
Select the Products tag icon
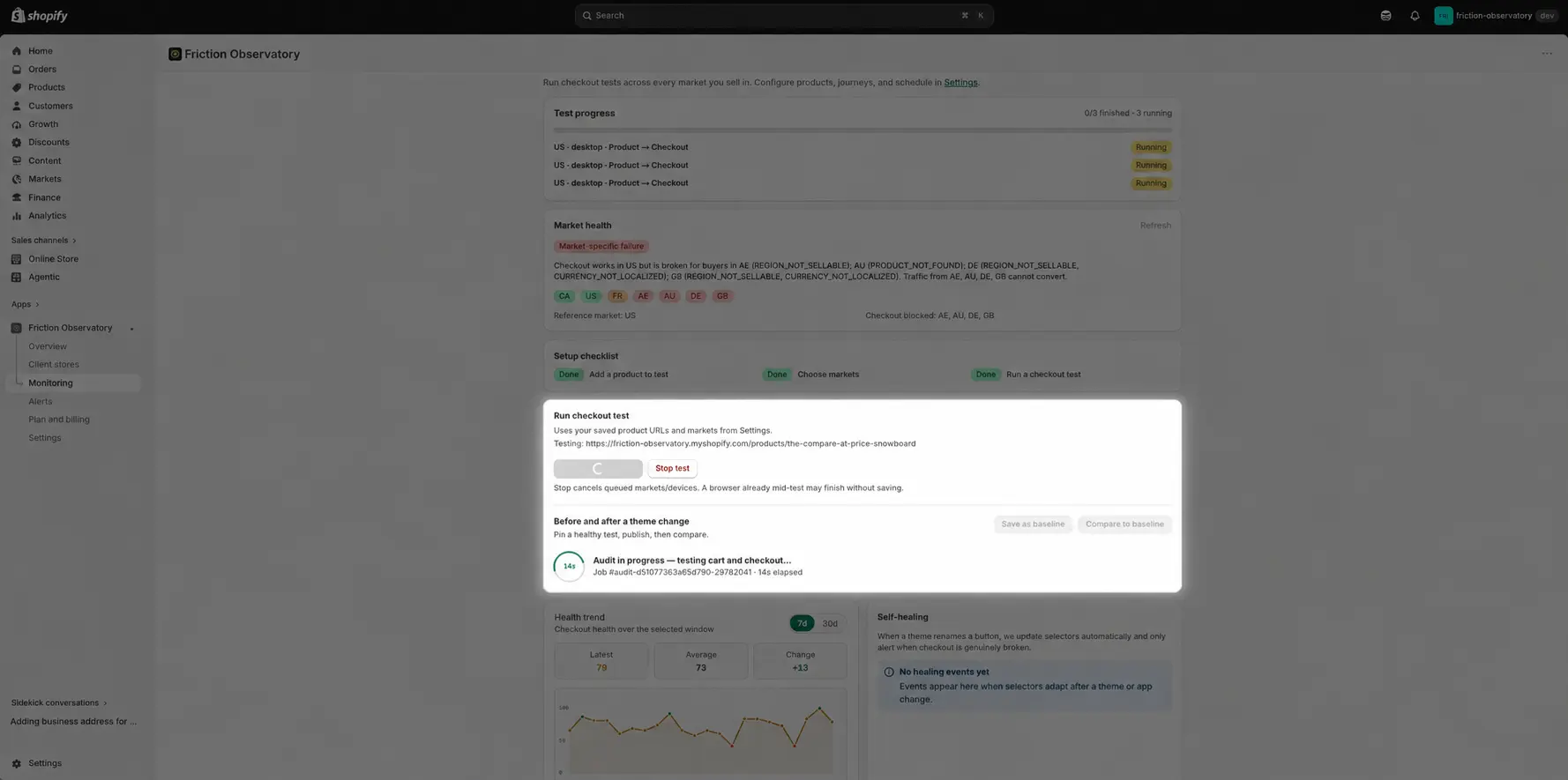pyautogui.click(x=16, y=87)
